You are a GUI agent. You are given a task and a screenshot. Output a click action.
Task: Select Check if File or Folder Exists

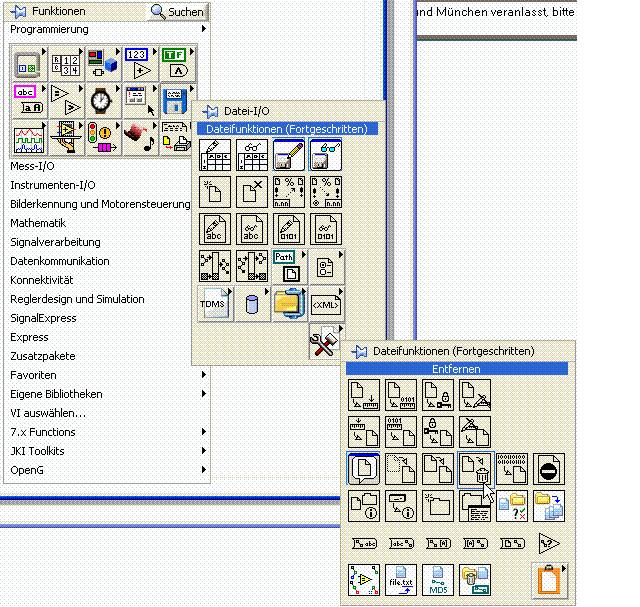tap(512, 506)
